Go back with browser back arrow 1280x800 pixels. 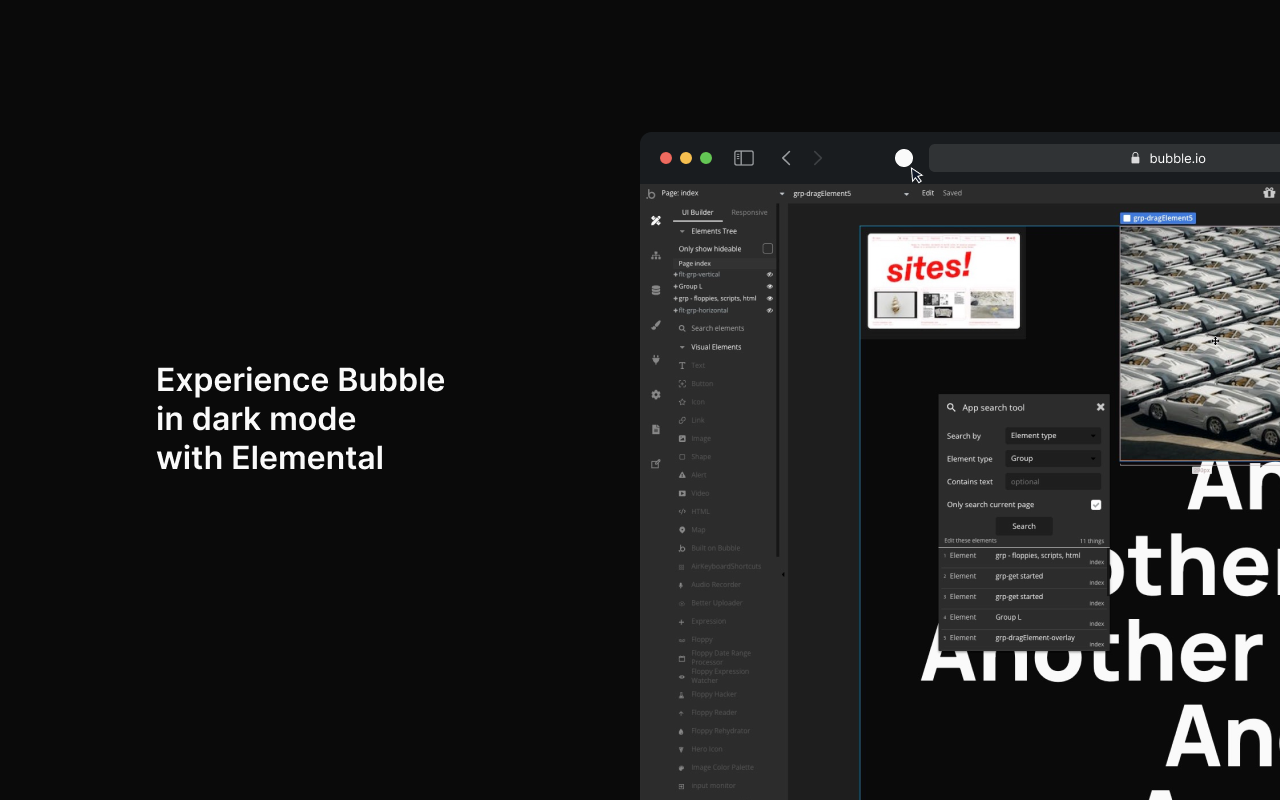[x=786, y=158]
